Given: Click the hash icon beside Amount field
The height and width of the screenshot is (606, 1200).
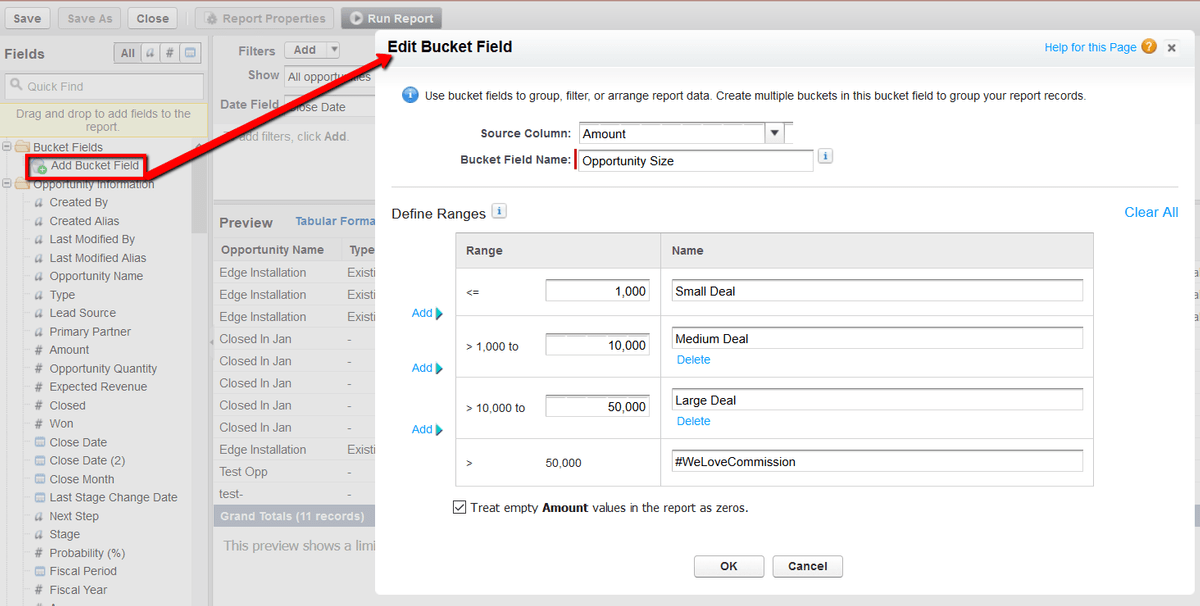Looking at the screenshot, I should point(39,350).
